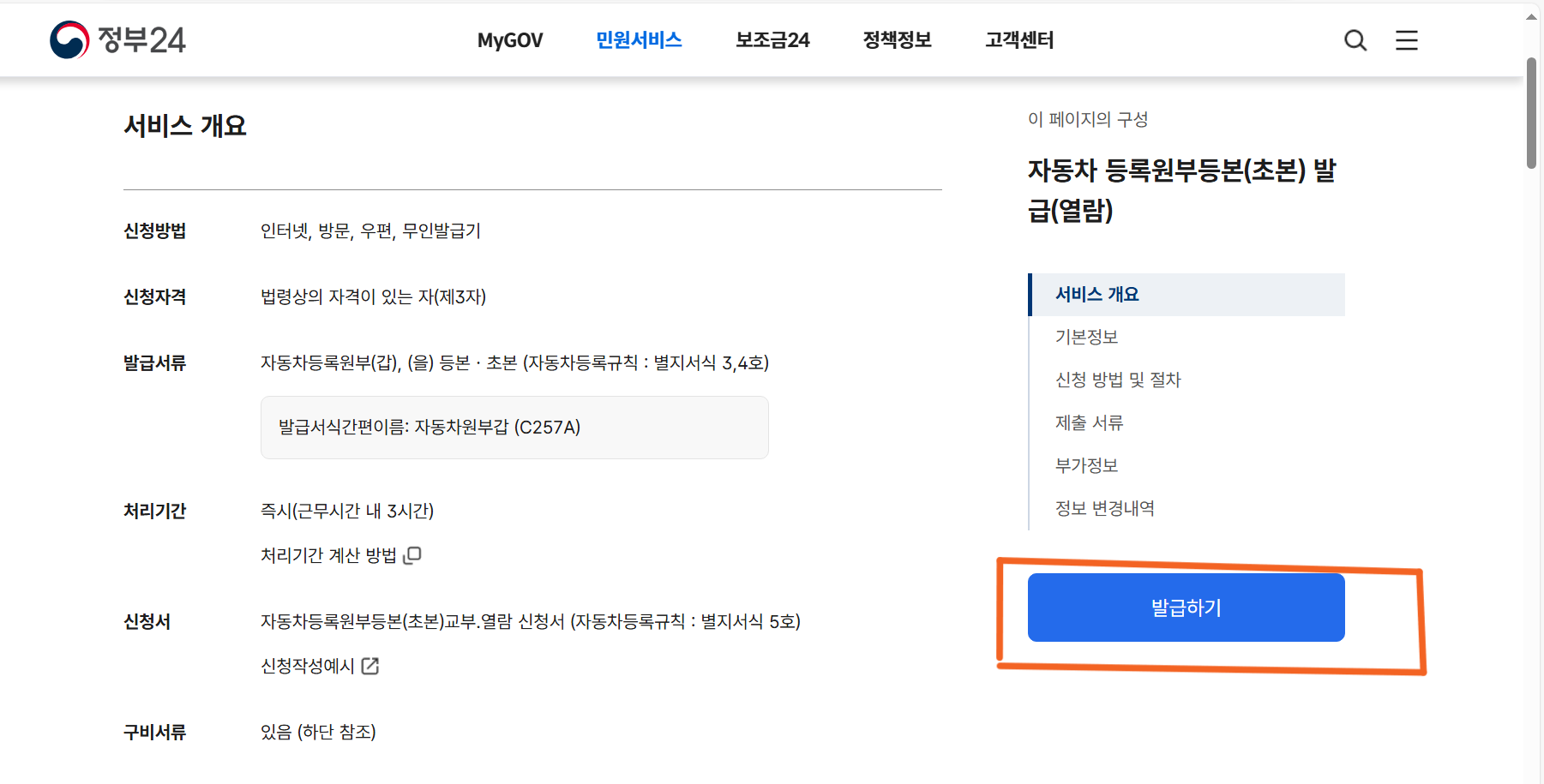Open the 보조금24 menu
Screen dimensions: 1544x784
pyautogui.click(x=772, y=40)
